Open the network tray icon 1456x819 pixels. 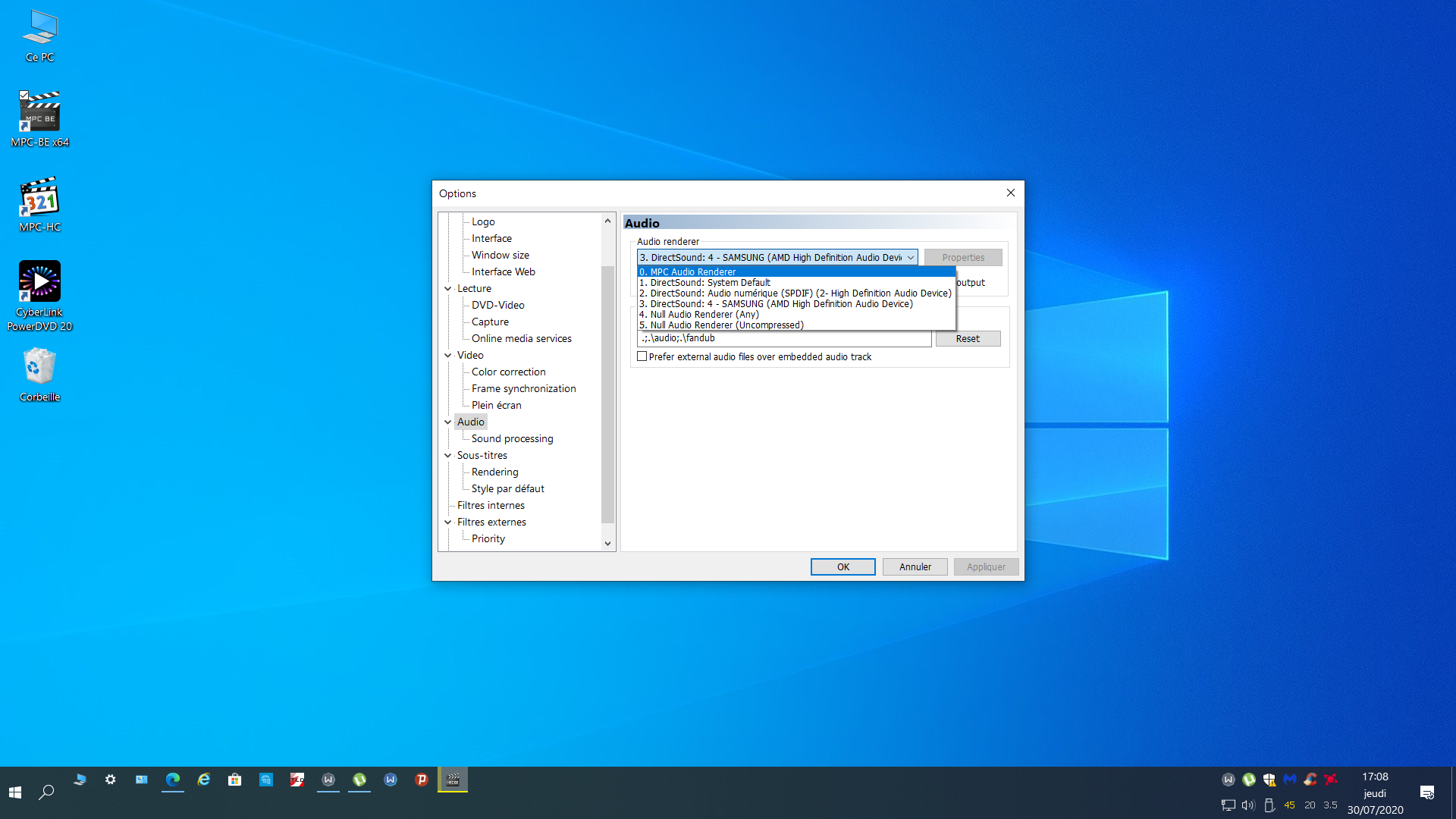pos(1228,805)
